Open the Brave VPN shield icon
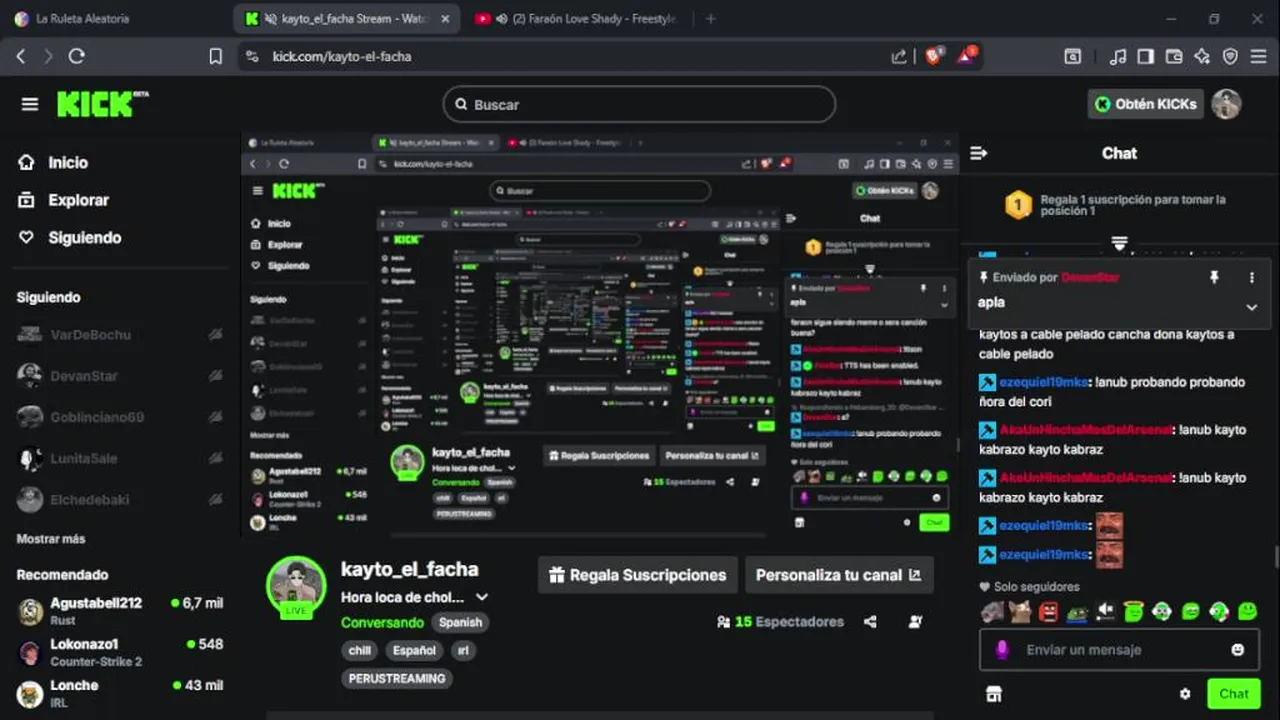 point(1230,57)
